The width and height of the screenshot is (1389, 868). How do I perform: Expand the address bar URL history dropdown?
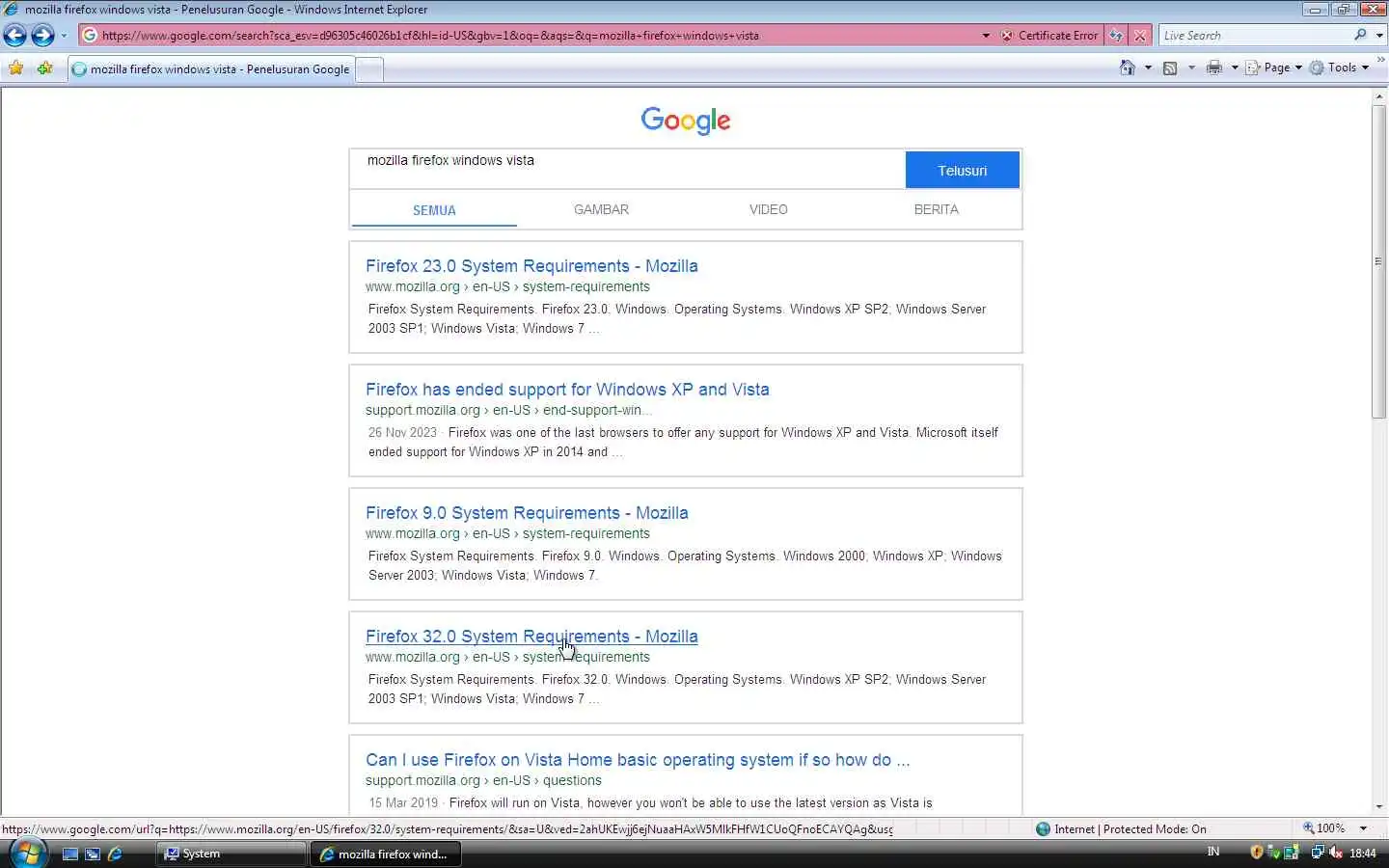(x=986, y=36)
